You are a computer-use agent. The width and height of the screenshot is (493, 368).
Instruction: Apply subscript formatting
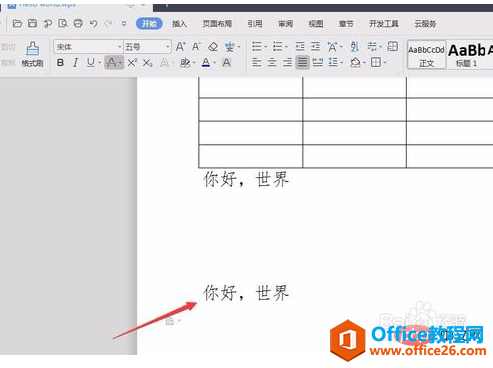(x=148, y=62)
